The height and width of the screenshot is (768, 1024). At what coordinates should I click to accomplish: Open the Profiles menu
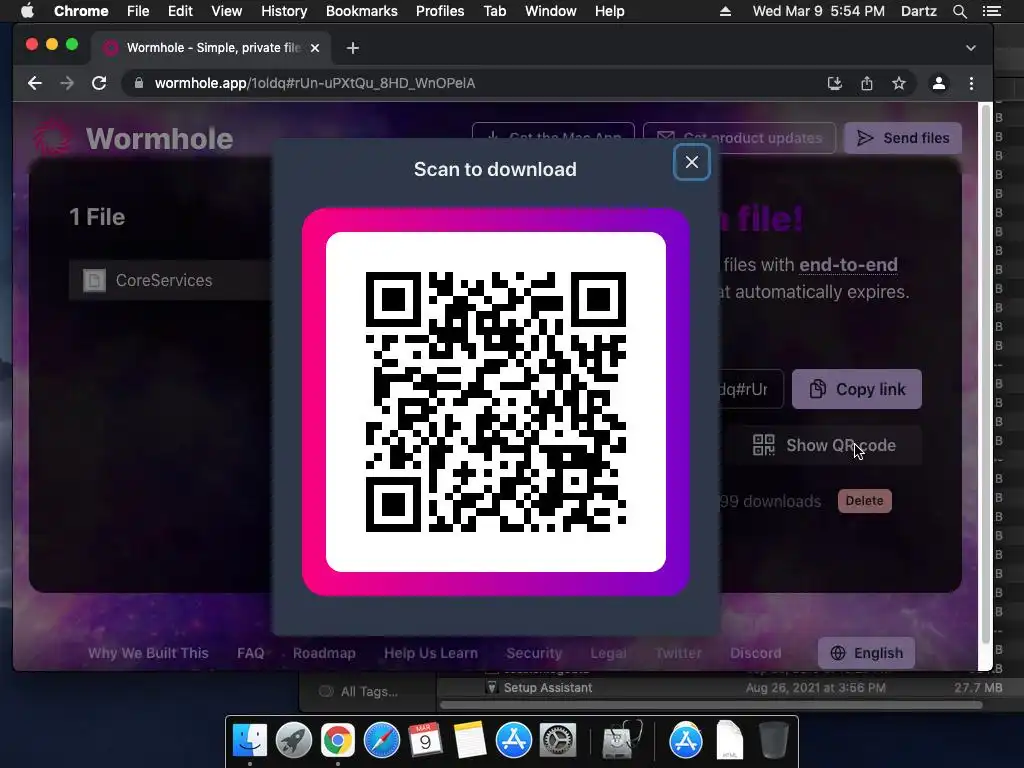click(x=440, y=11)
